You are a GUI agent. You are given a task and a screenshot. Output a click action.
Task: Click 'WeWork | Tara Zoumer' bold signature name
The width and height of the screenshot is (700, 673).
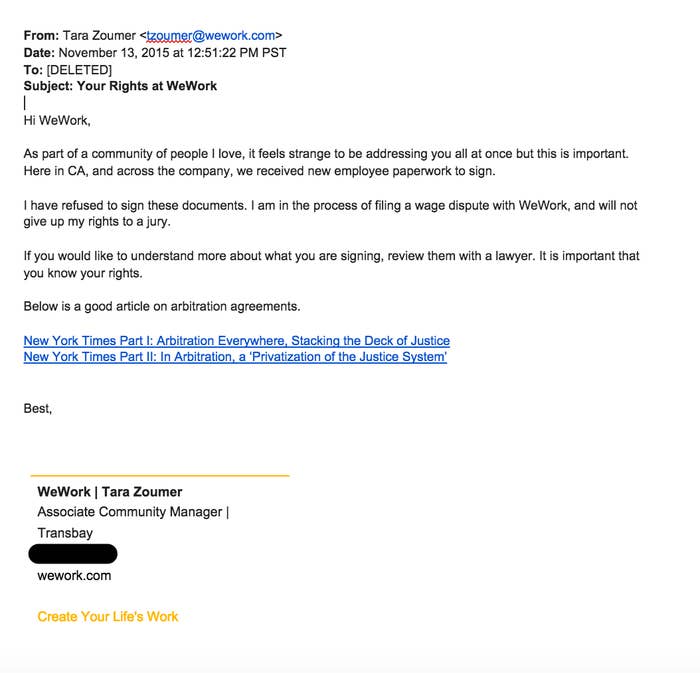(x=110, y=492)
